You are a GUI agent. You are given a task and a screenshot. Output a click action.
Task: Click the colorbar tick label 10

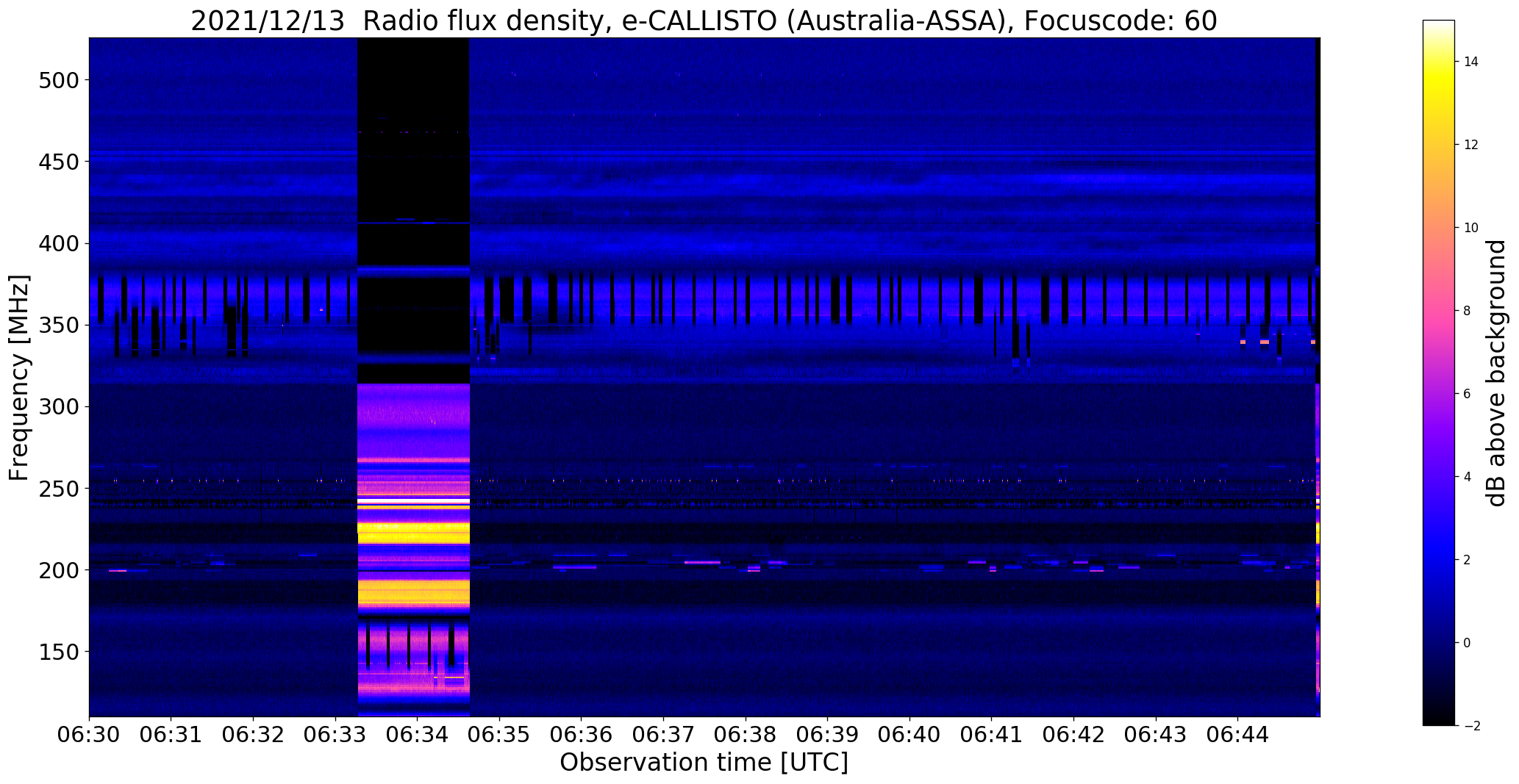click(1470, 228)
